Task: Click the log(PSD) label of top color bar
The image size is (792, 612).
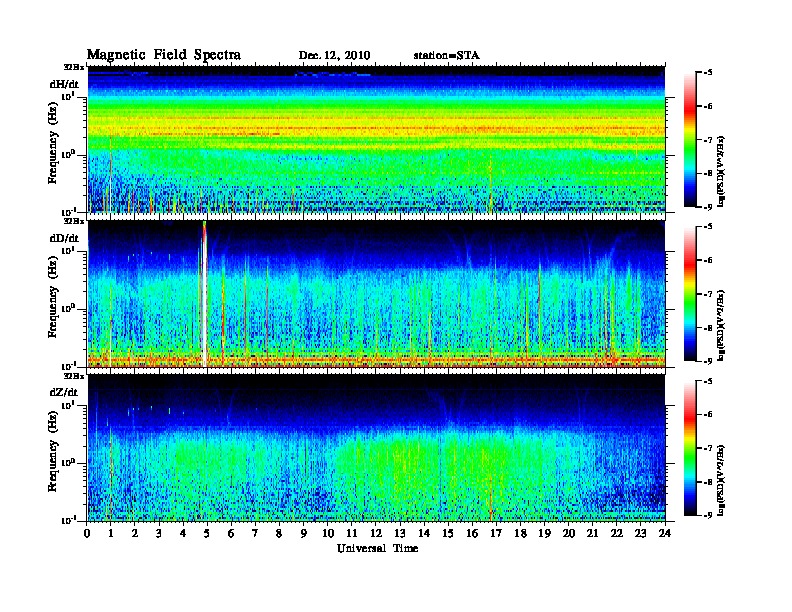Action: (722, 172)
